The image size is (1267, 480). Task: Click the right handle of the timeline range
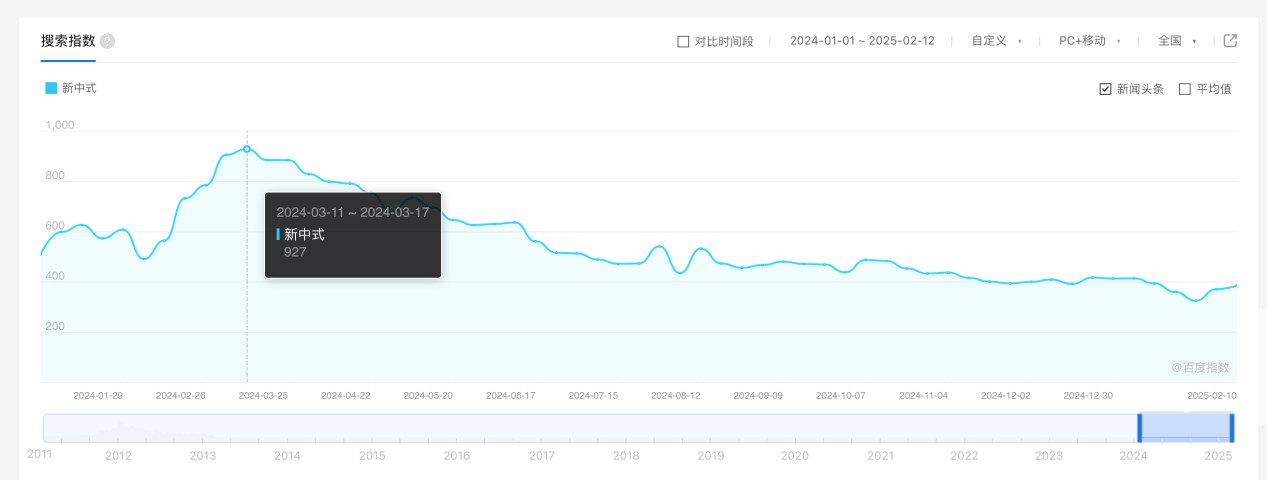pos(1232,428)
